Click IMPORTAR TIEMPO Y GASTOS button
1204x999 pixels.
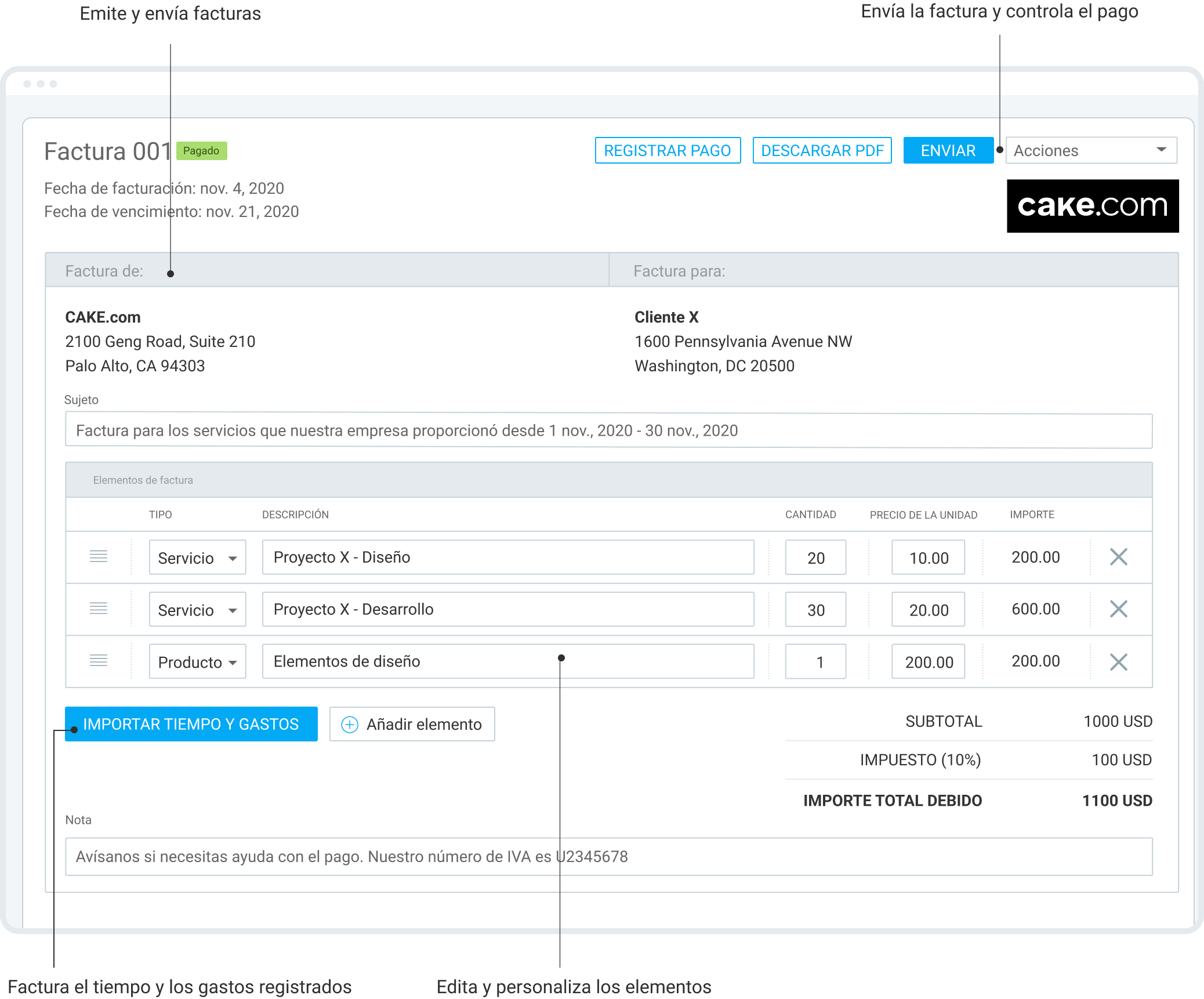click(191, 724)
